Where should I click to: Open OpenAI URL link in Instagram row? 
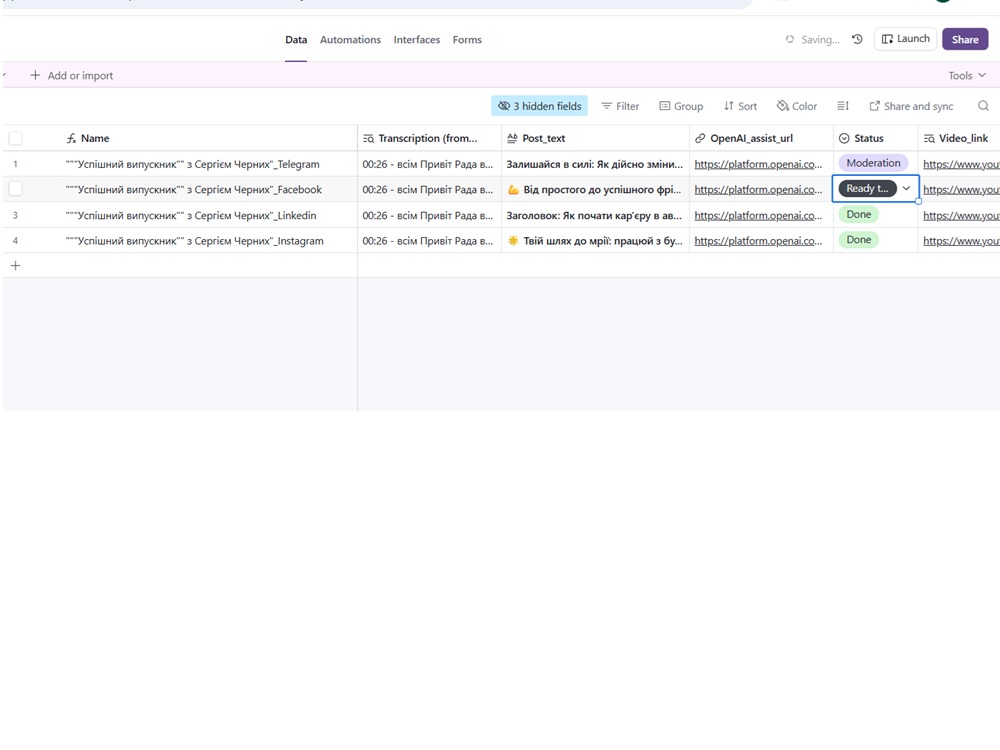(x=758, y=240)
